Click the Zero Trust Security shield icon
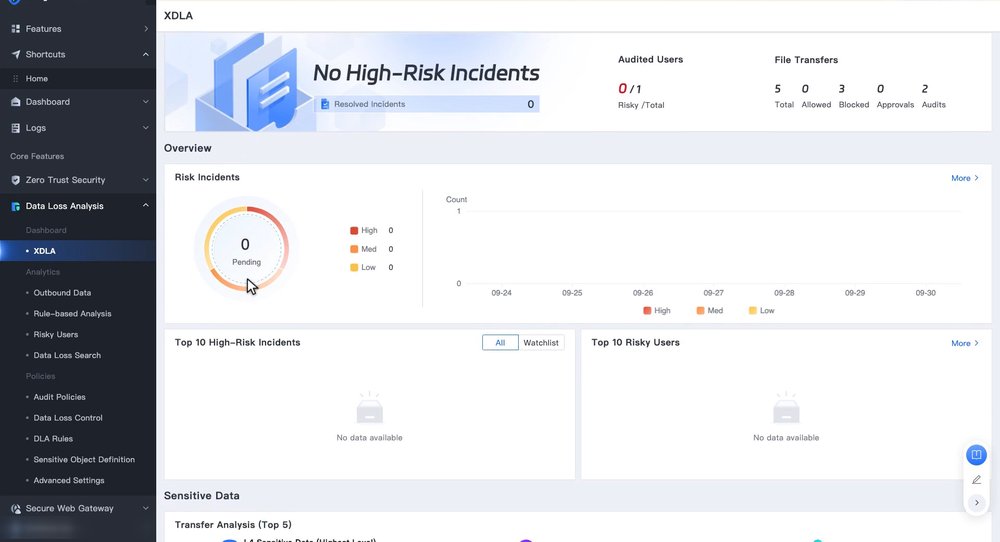The image size is (1000, 542). [16, 180]
